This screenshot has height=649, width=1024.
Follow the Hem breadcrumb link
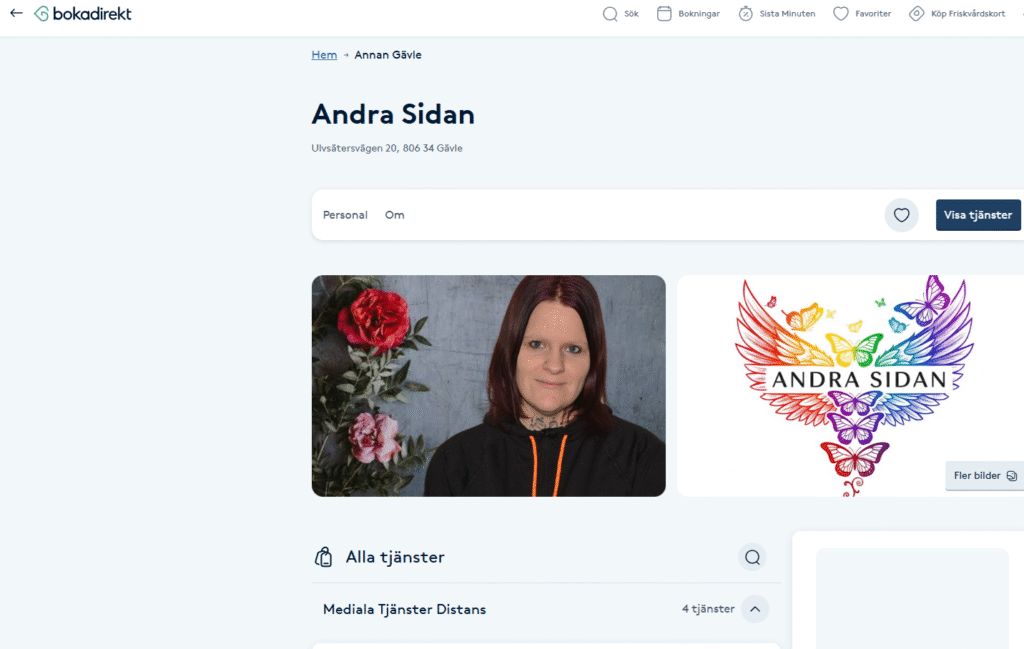tap(324, 55)
